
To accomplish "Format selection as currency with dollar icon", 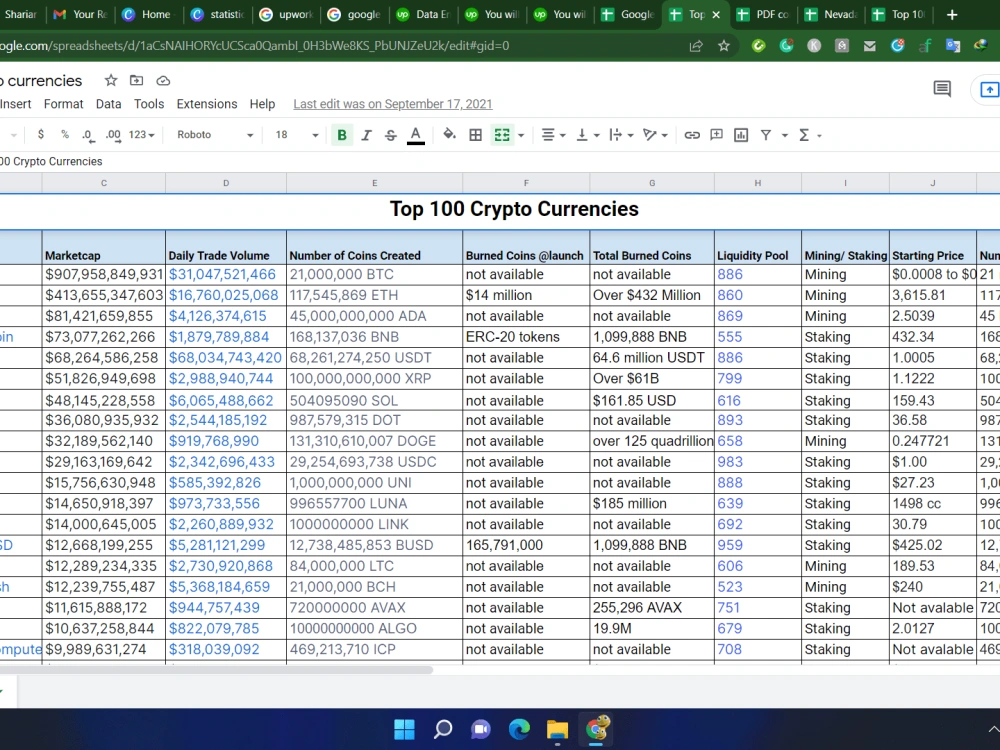I will click(41, 135).
